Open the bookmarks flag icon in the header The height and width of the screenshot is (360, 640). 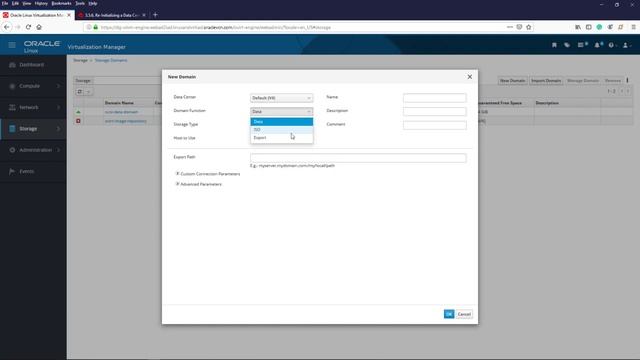pos(554,45)
